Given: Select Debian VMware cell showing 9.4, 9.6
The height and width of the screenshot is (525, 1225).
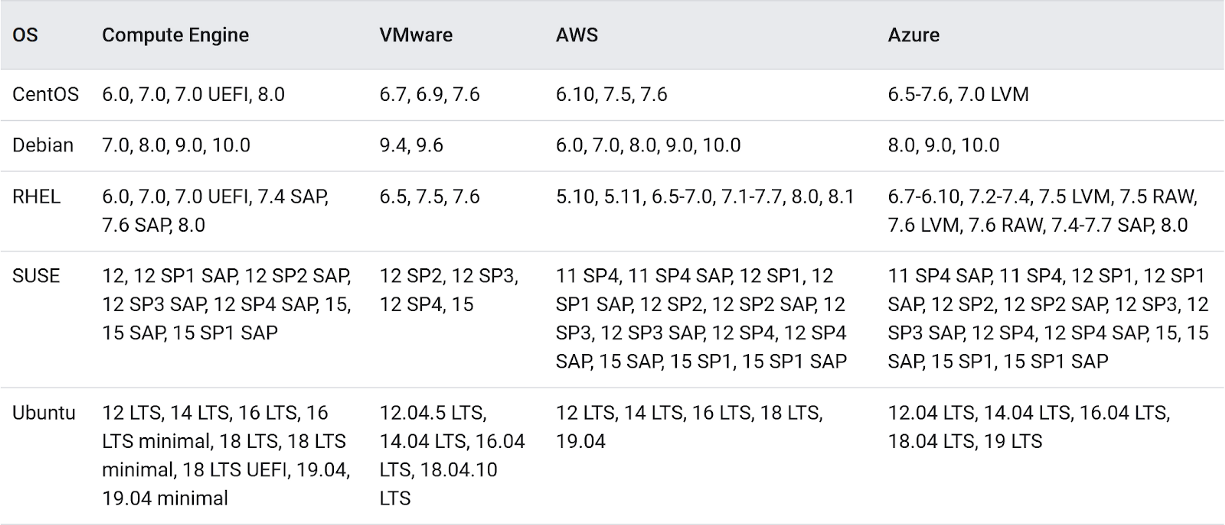Looking at the screenshot, I should (411, 145).
